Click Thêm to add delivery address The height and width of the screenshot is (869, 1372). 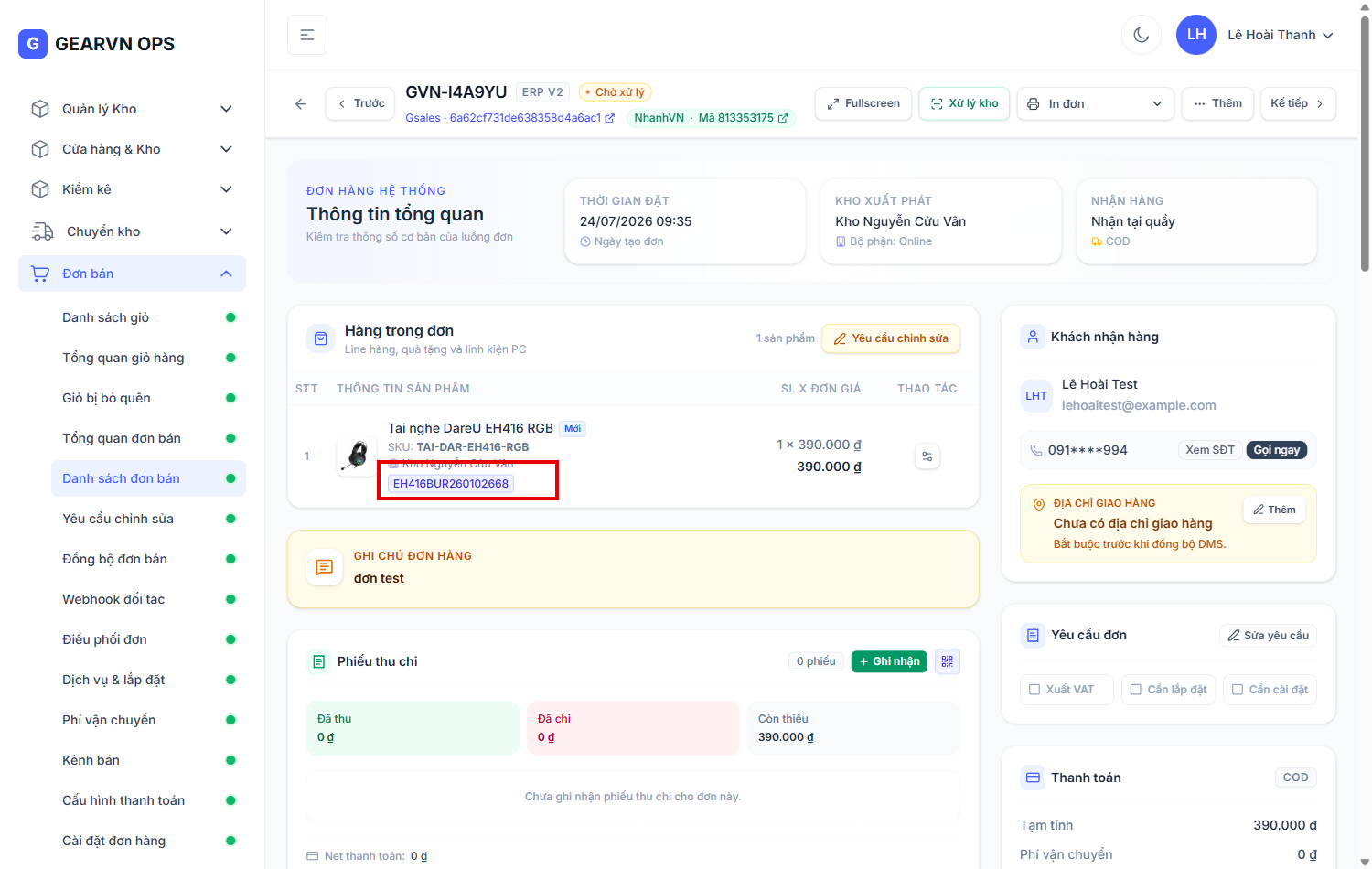coord(1274,510)
